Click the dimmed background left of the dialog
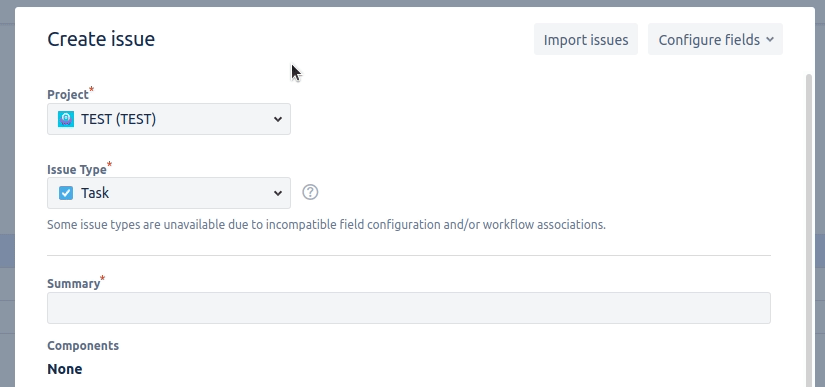The image size is (825, 387). tap(7, 158)
